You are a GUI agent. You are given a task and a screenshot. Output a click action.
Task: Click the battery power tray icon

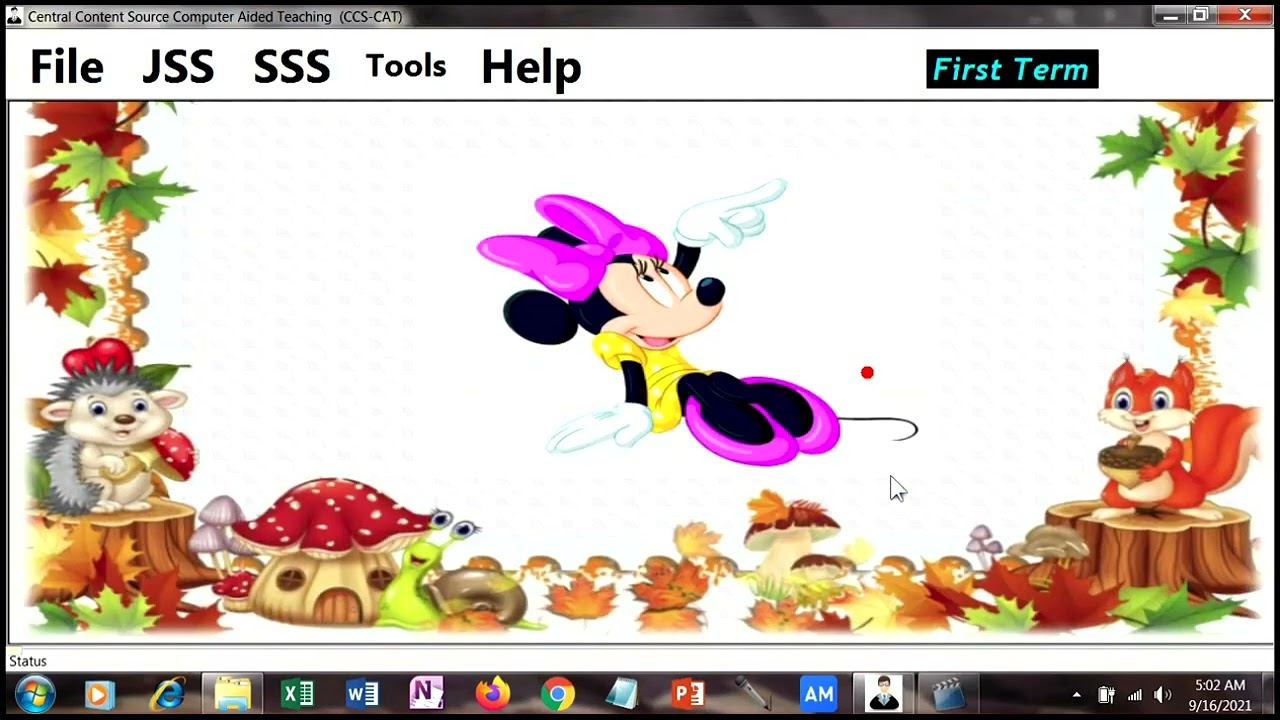(1106, 695)
